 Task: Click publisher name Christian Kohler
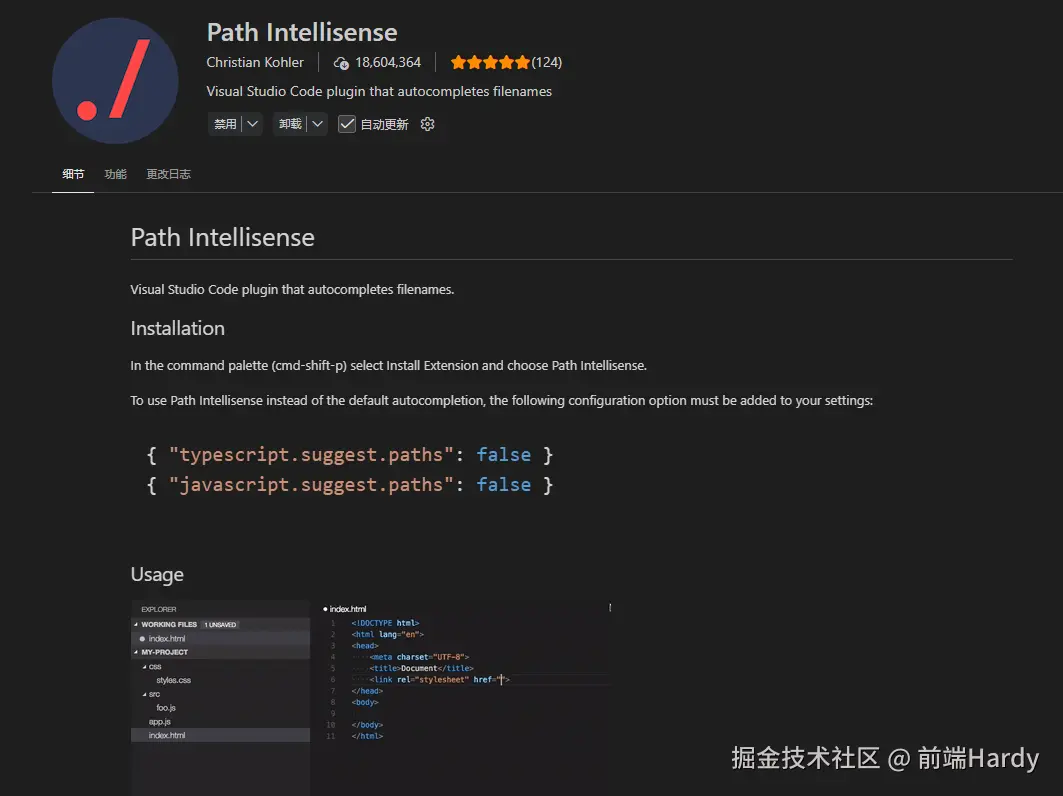click(x=255, y=62)
